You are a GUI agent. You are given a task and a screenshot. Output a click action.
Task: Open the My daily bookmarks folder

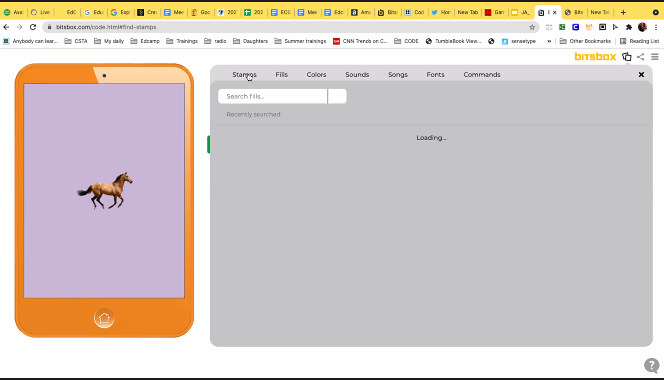pos(109,41)
